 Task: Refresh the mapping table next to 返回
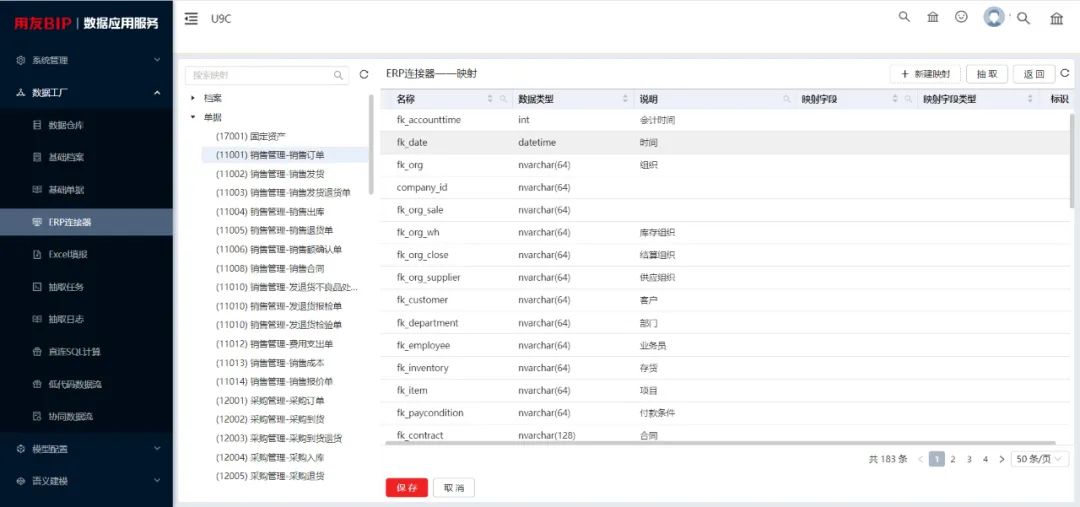[x=1065, y=73]
